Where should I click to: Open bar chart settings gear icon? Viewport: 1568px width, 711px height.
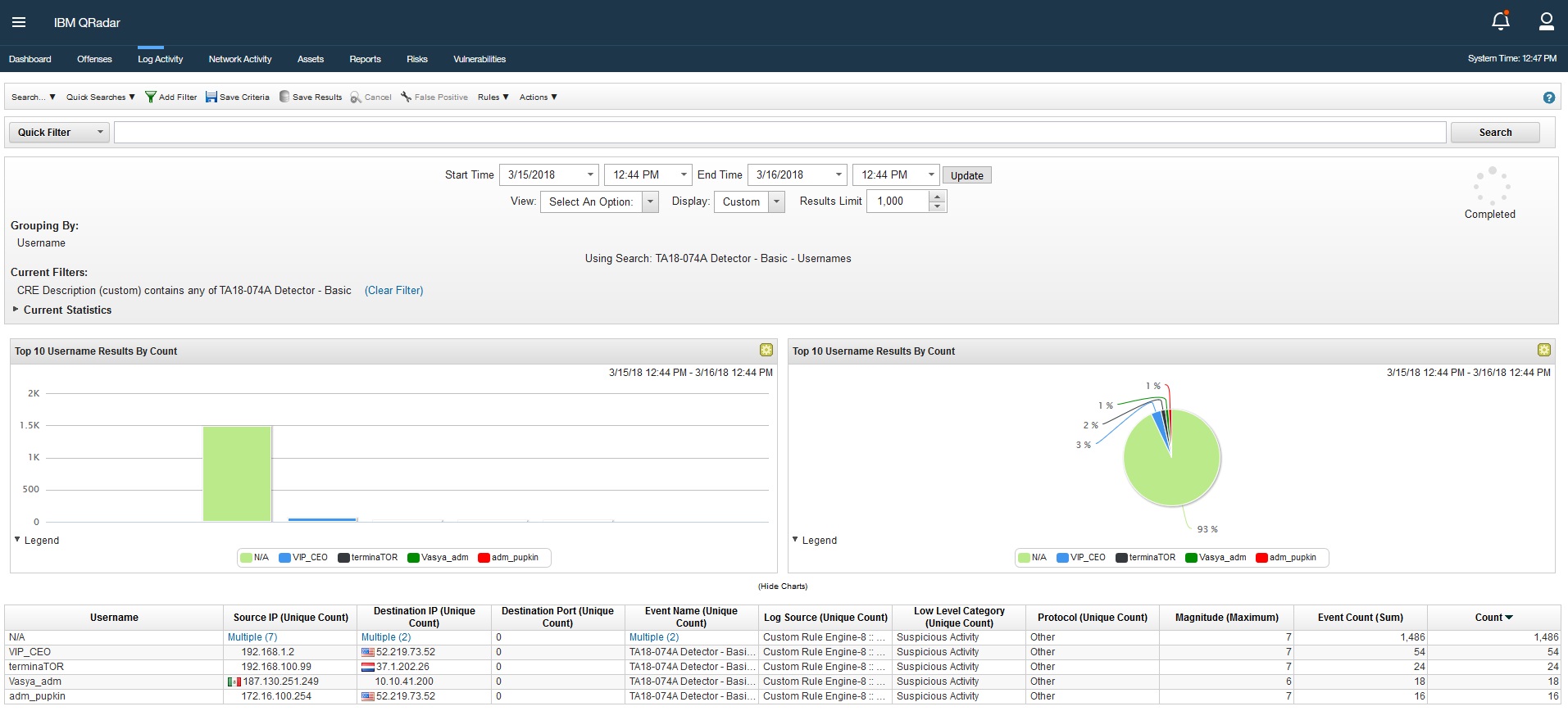[766, 351]
